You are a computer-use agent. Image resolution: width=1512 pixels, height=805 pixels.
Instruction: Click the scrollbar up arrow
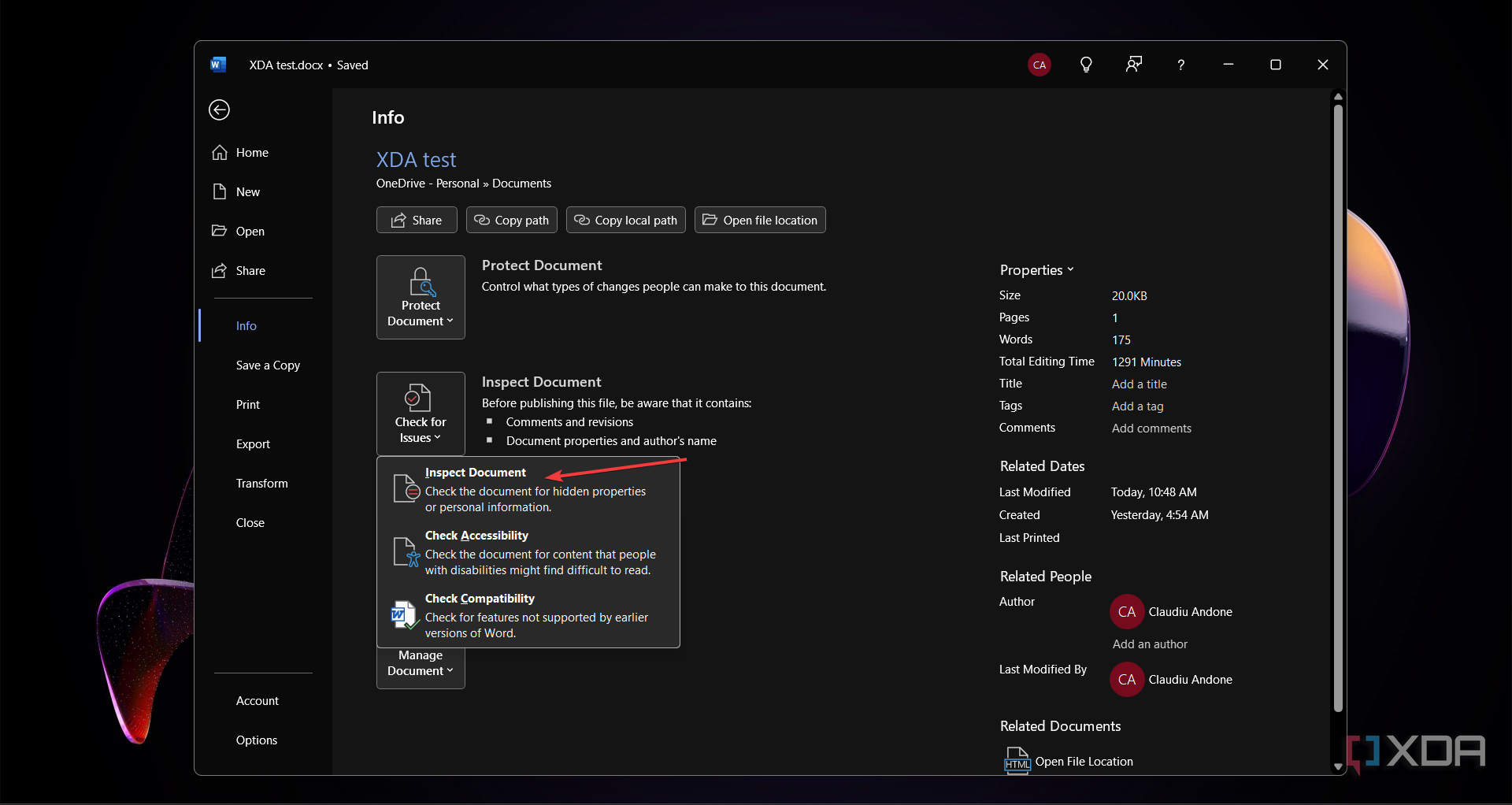tap(1338, 97)
